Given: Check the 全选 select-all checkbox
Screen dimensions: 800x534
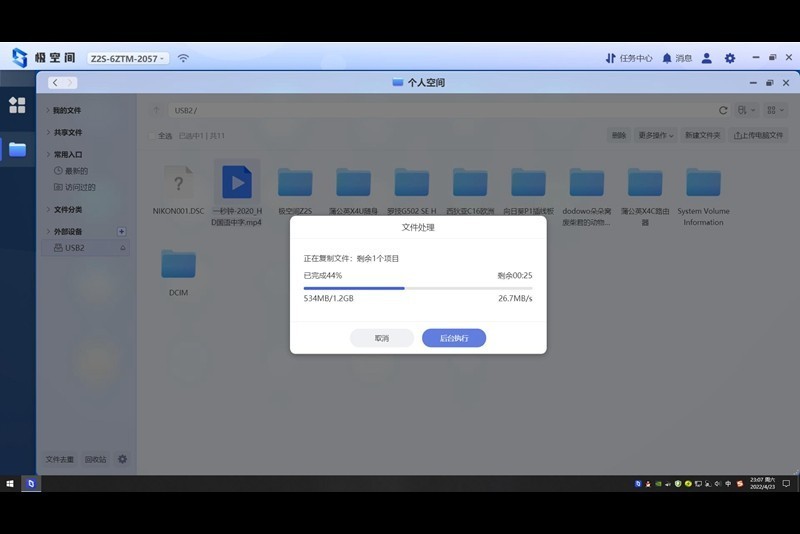Looking at the screenshot, I should pos(153,135).
